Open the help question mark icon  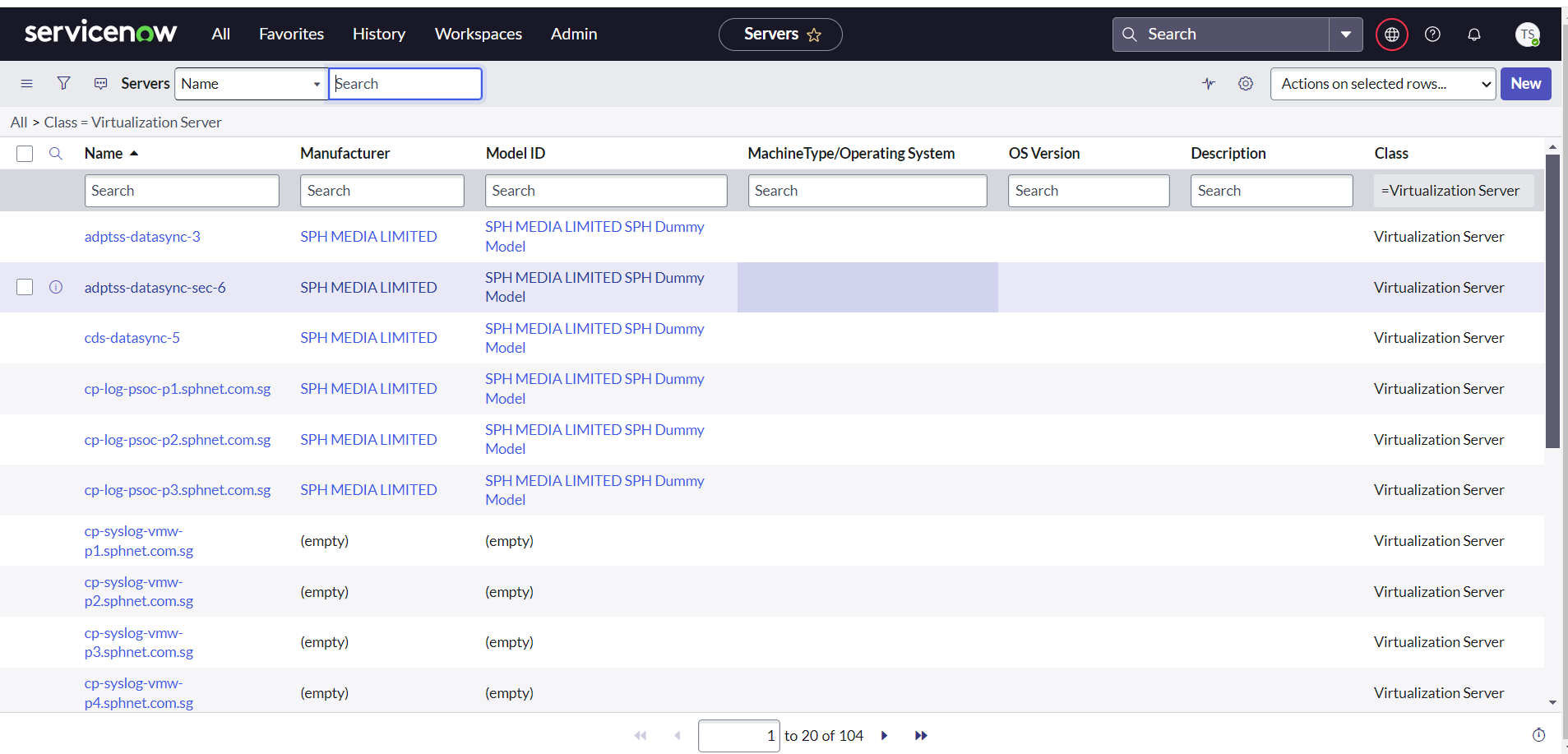pyautogui.click(x=1432, y=35)
